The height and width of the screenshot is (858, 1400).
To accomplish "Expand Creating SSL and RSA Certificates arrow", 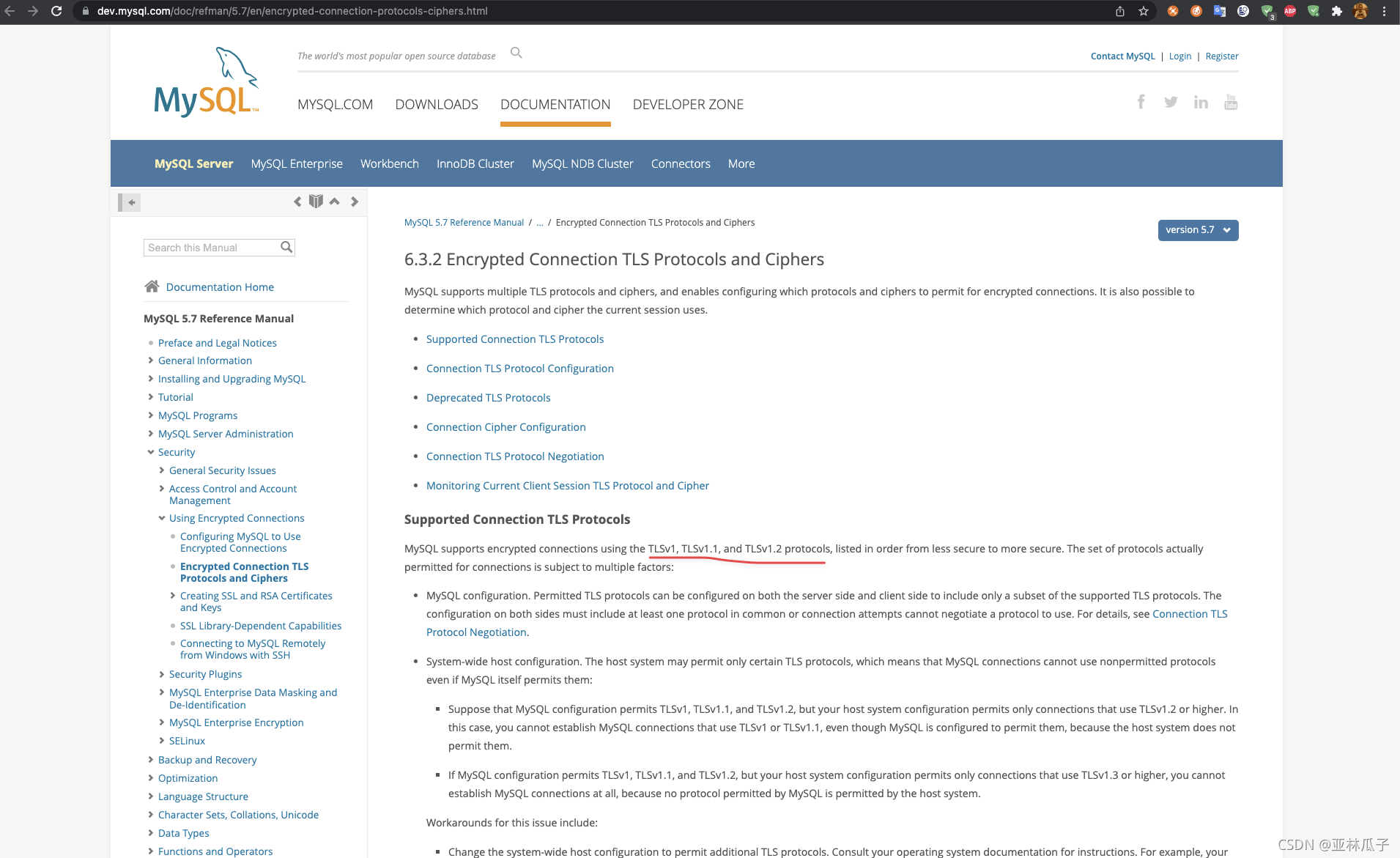I will [x=172, y=596].
